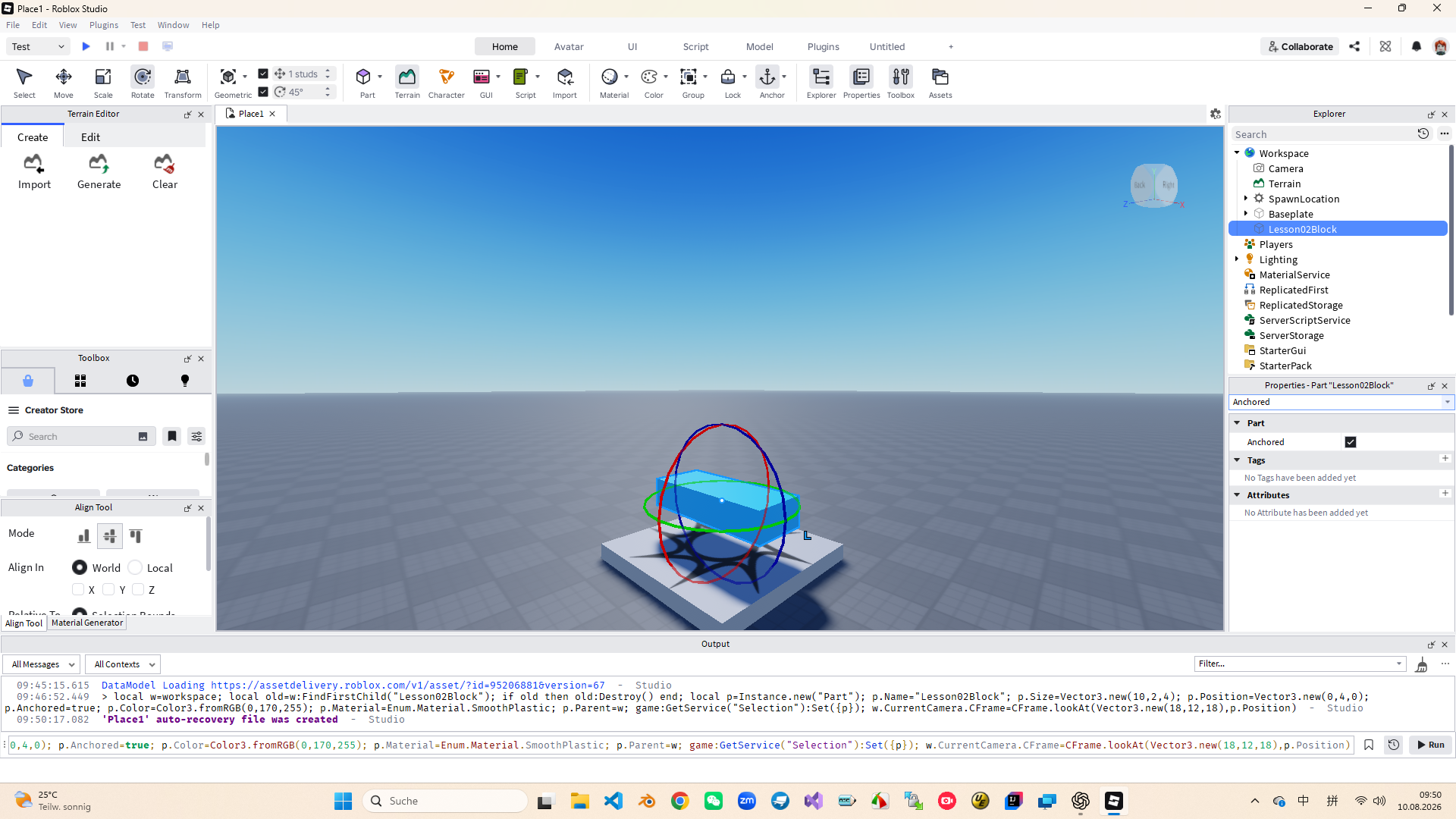
Task: Click the Anchor tool icon
Action: [x=767, y=82]
